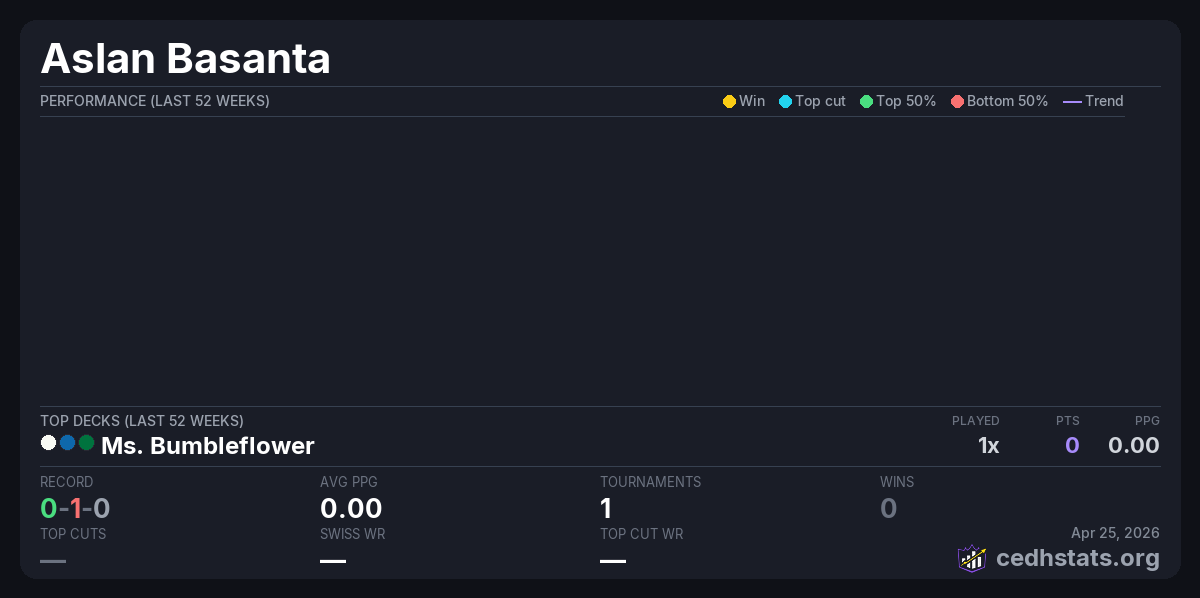Screen dimensions: 1200x598
Task: Open the Ms. Bumbleflower deck entry
Action: (x=207, y=446)
